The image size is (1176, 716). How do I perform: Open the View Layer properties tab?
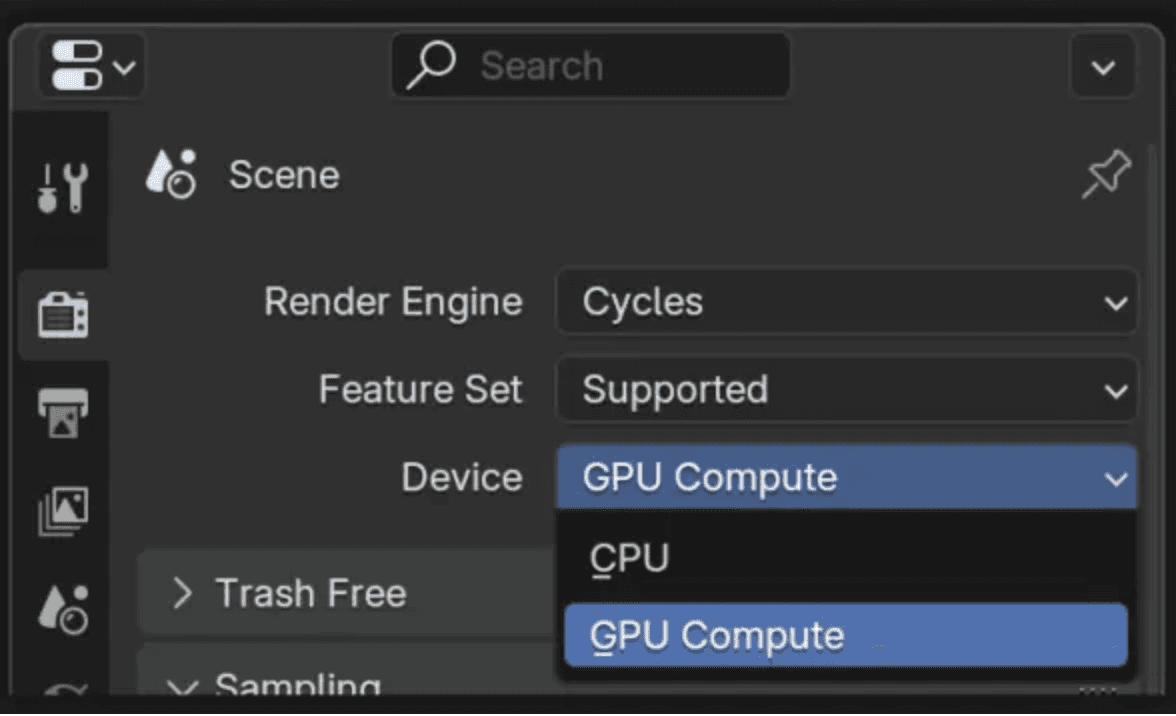pyautogui.click(x=63, y=511)
